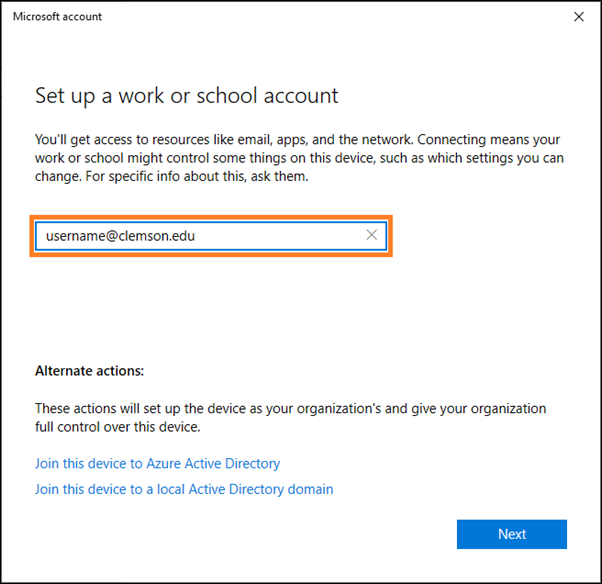The height and width of the screenshot is (584, 602).
Task: Click the username@clemson.edu email field
Action: 211,236
